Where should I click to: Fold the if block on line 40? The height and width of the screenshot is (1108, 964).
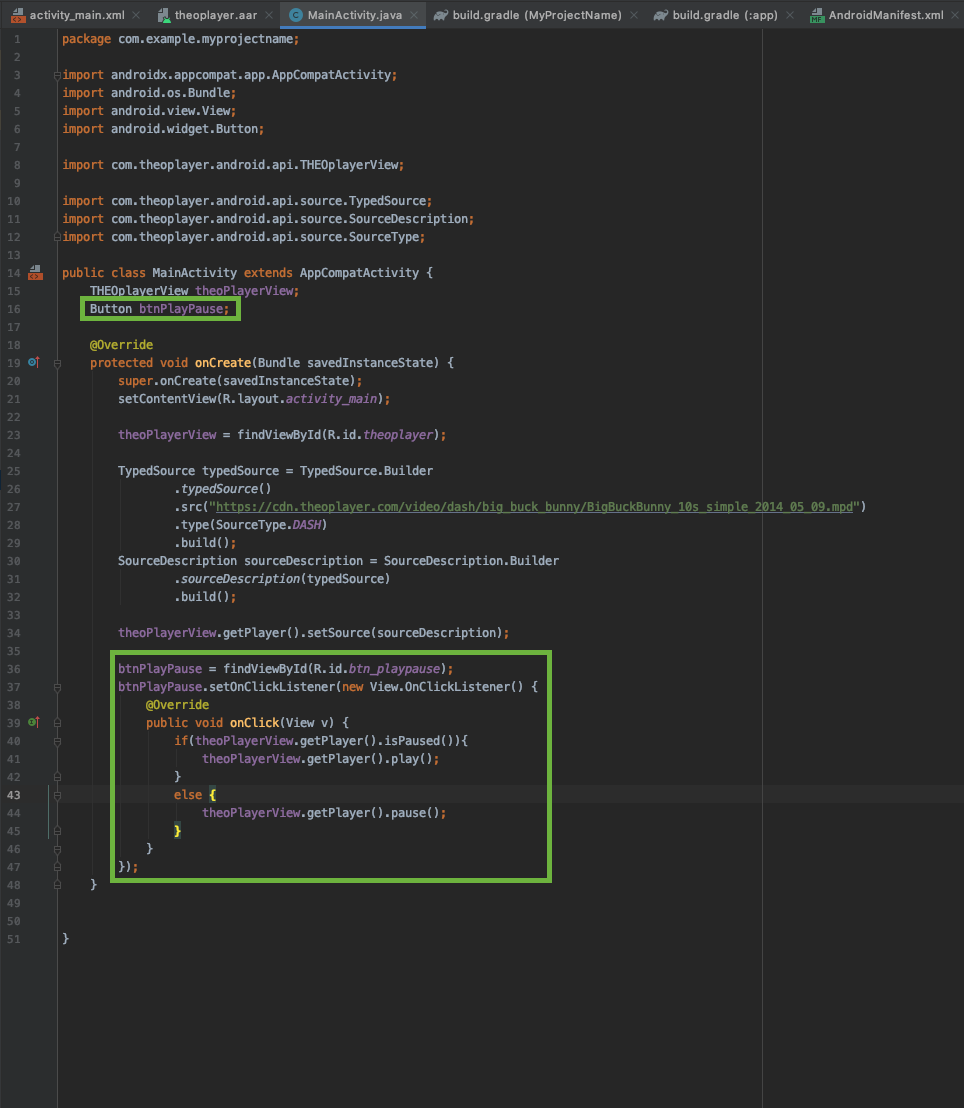coord(57,741)
